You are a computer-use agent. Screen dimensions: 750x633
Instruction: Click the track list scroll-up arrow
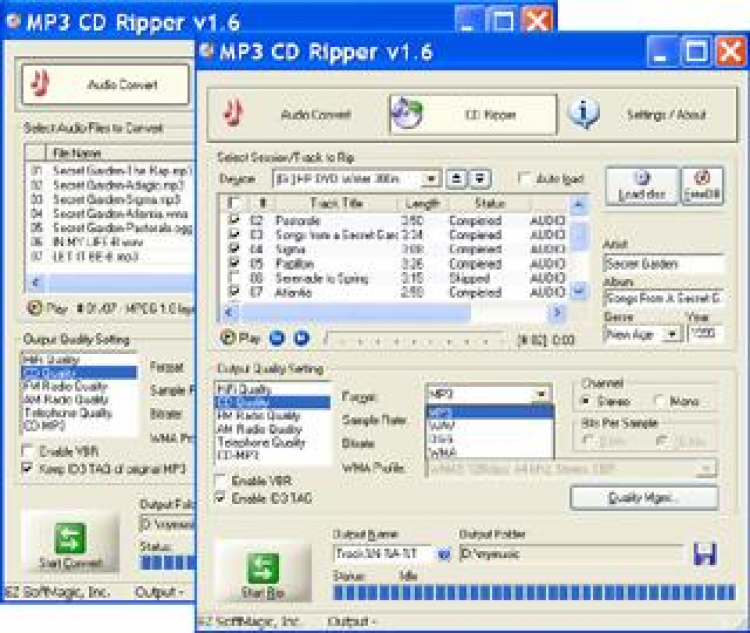(578, 205)
